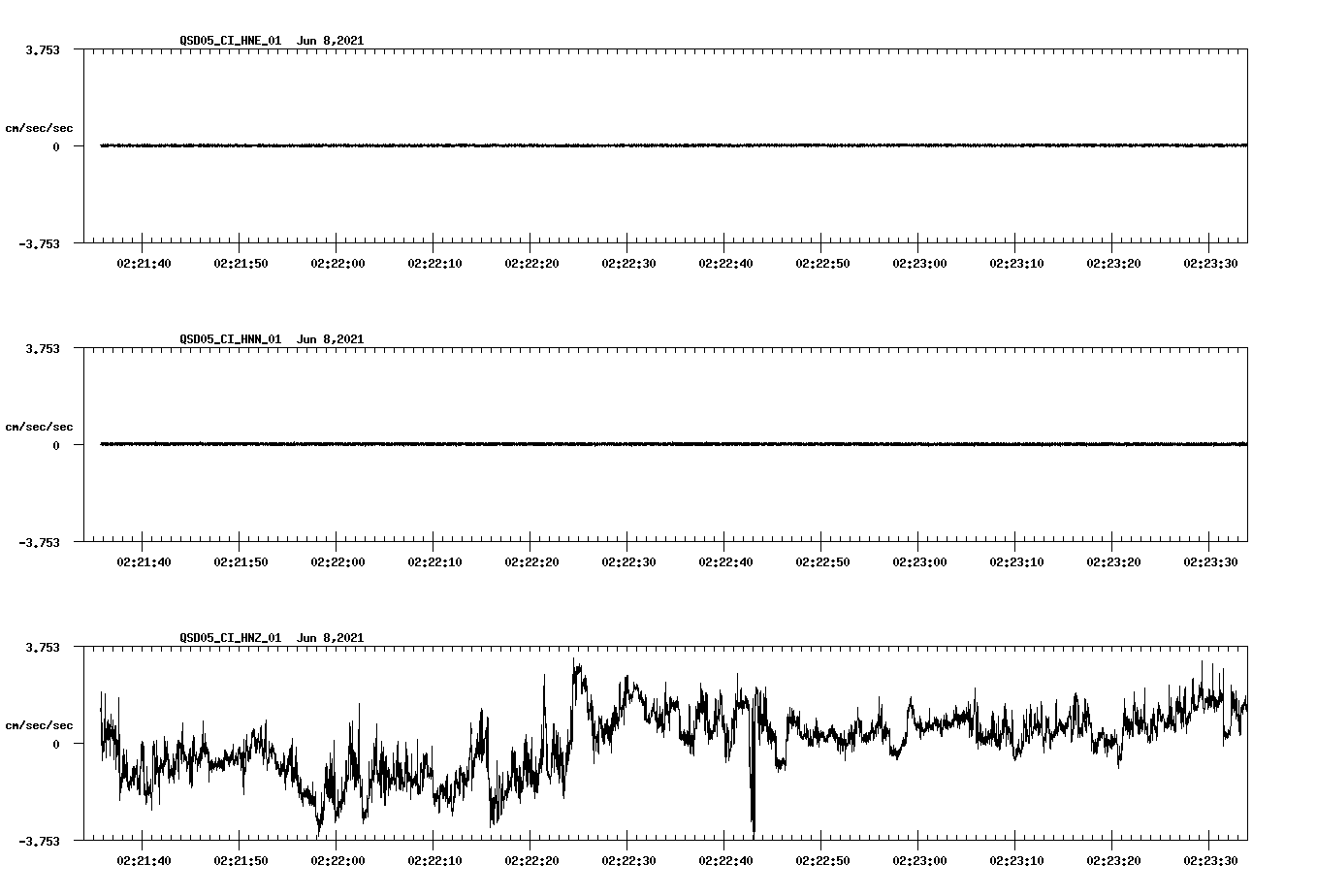Screen dimensions: 1317x896
Task: Pick the 02:21:40 time label on HNZ axis
Action: click(x=144, y=861)
